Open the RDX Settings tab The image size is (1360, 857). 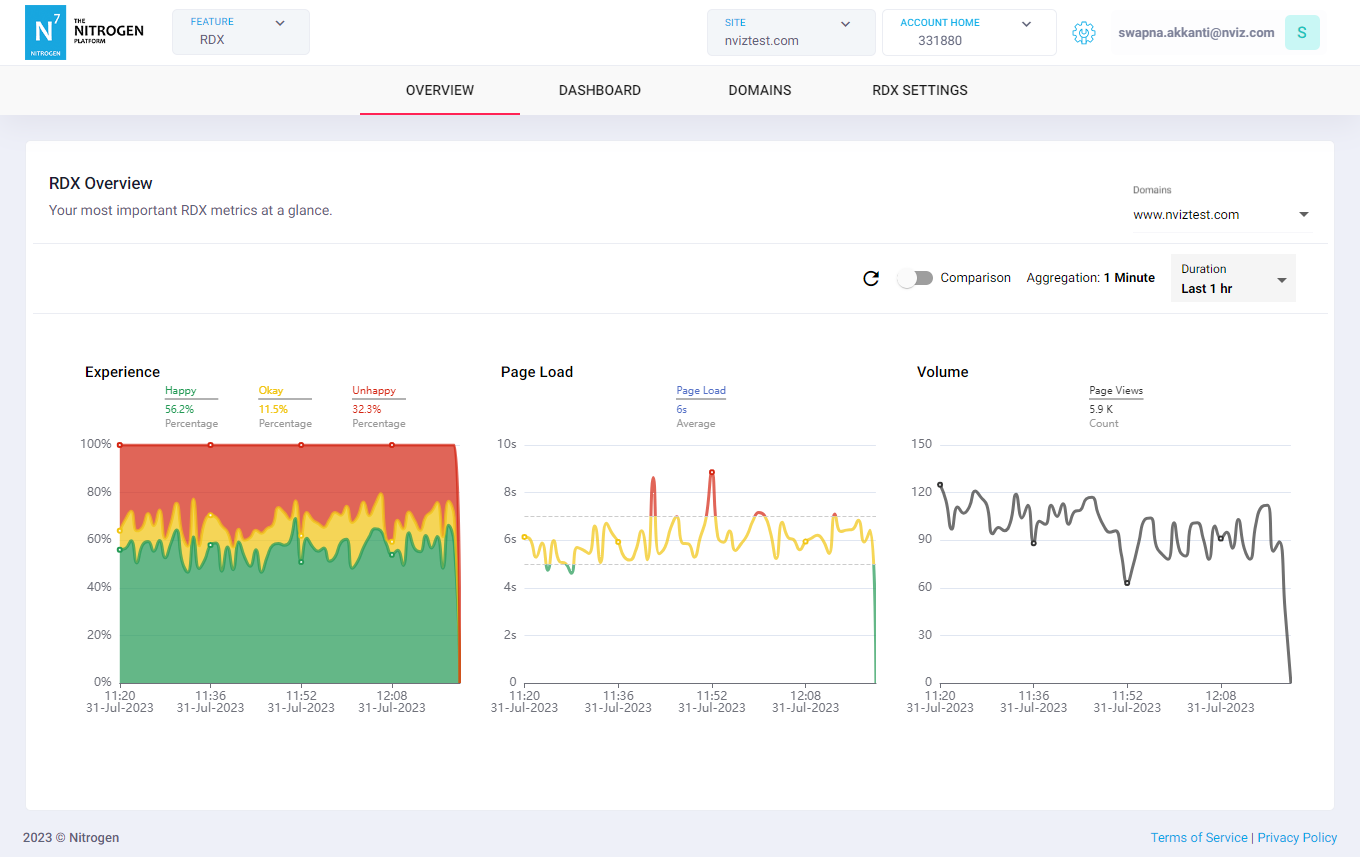click(919, 90)
